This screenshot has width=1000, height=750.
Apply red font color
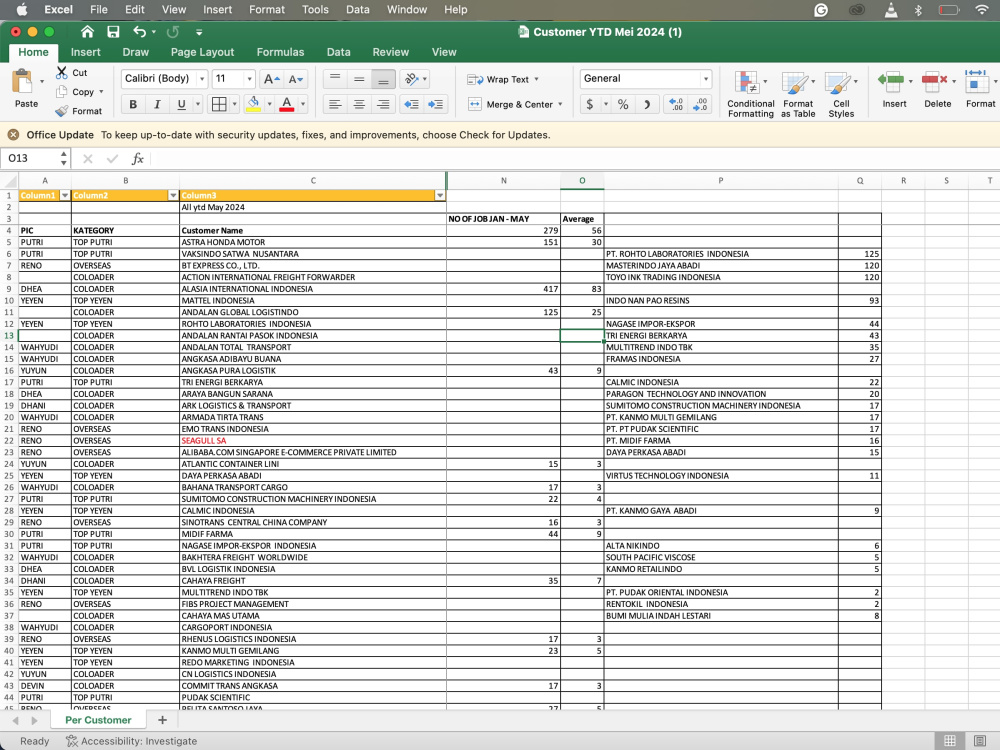tap(287, 104)
